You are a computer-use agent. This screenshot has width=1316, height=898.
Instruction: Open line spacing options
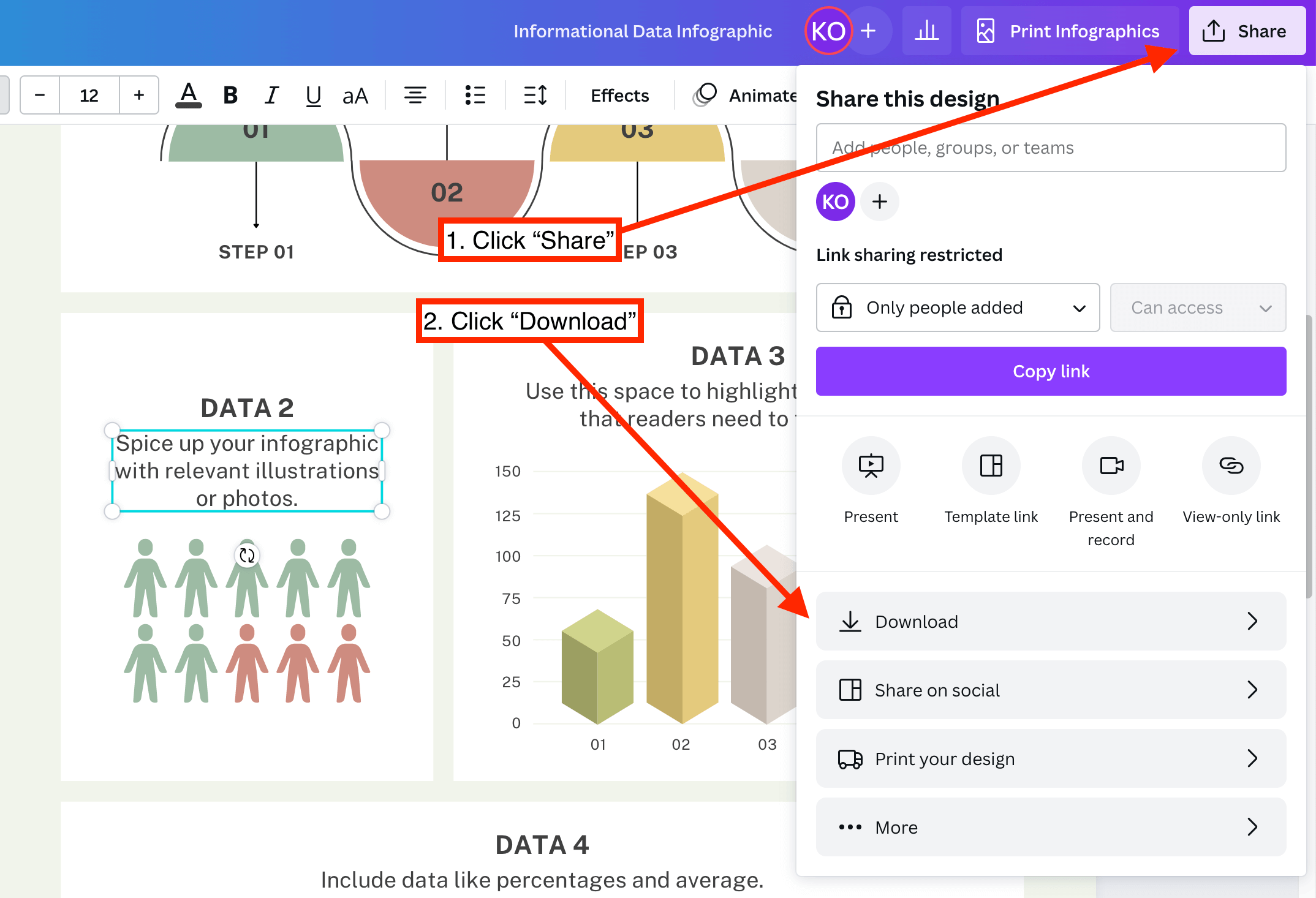click(x=535, y=96)
